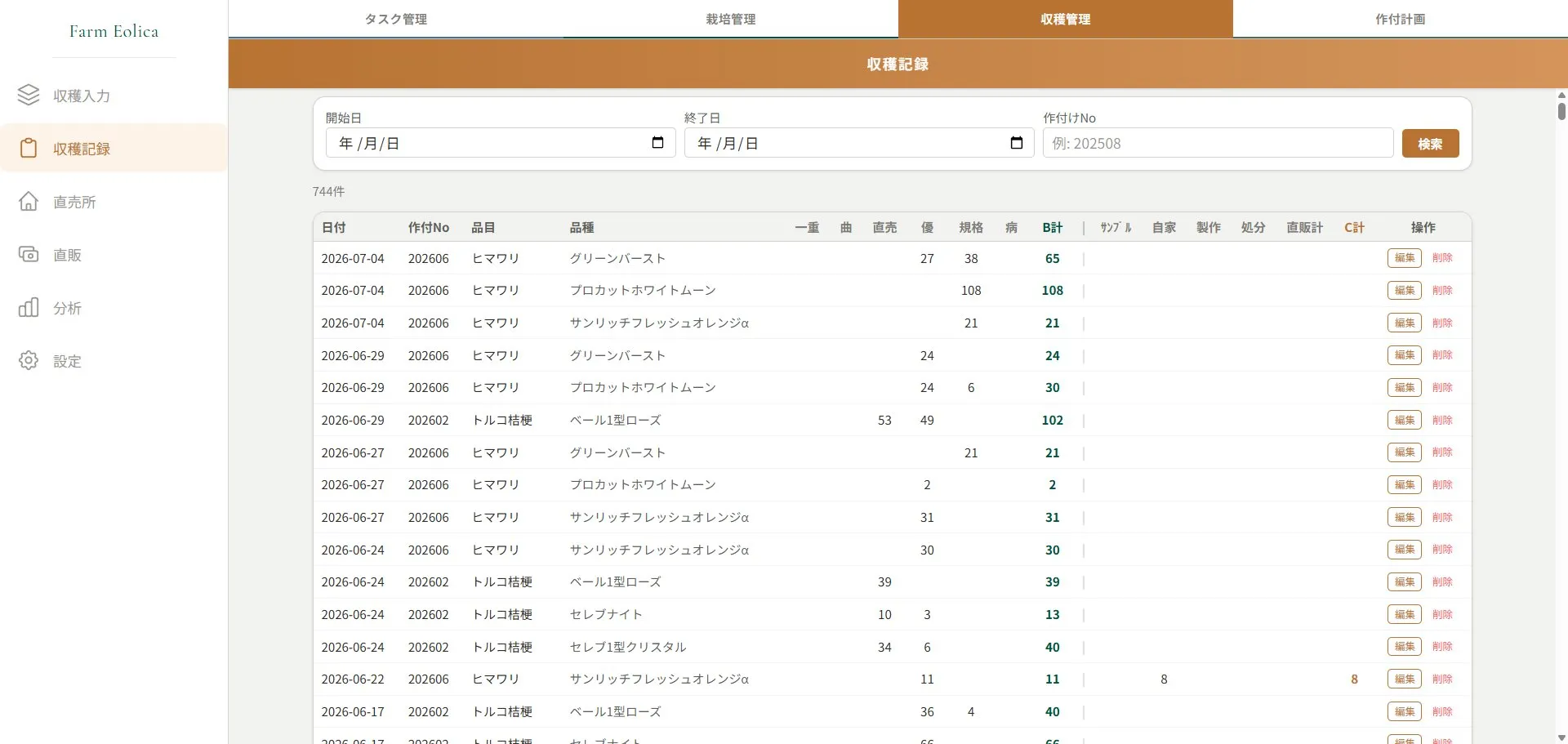Delete the 2026-07-04 サンリッチフレッシュオレンジα record
Screen dimensions: 1568x744
pos(1442,323)
